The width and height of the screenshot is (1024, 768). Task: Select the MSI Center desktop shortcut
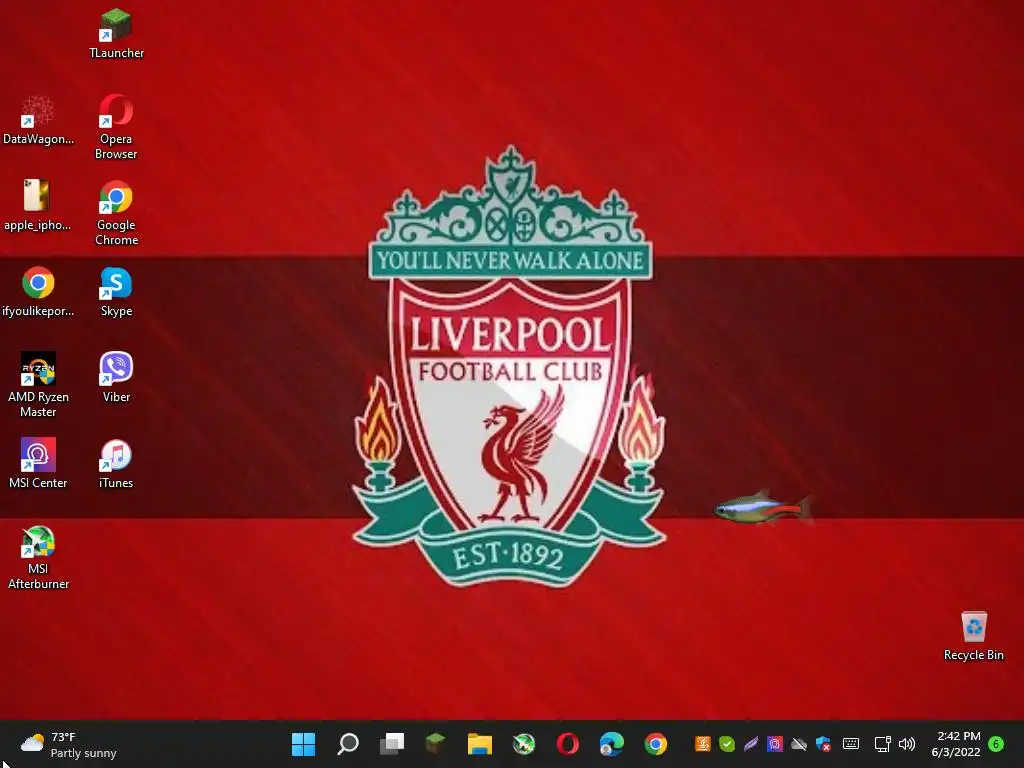(x=38, y=464)
